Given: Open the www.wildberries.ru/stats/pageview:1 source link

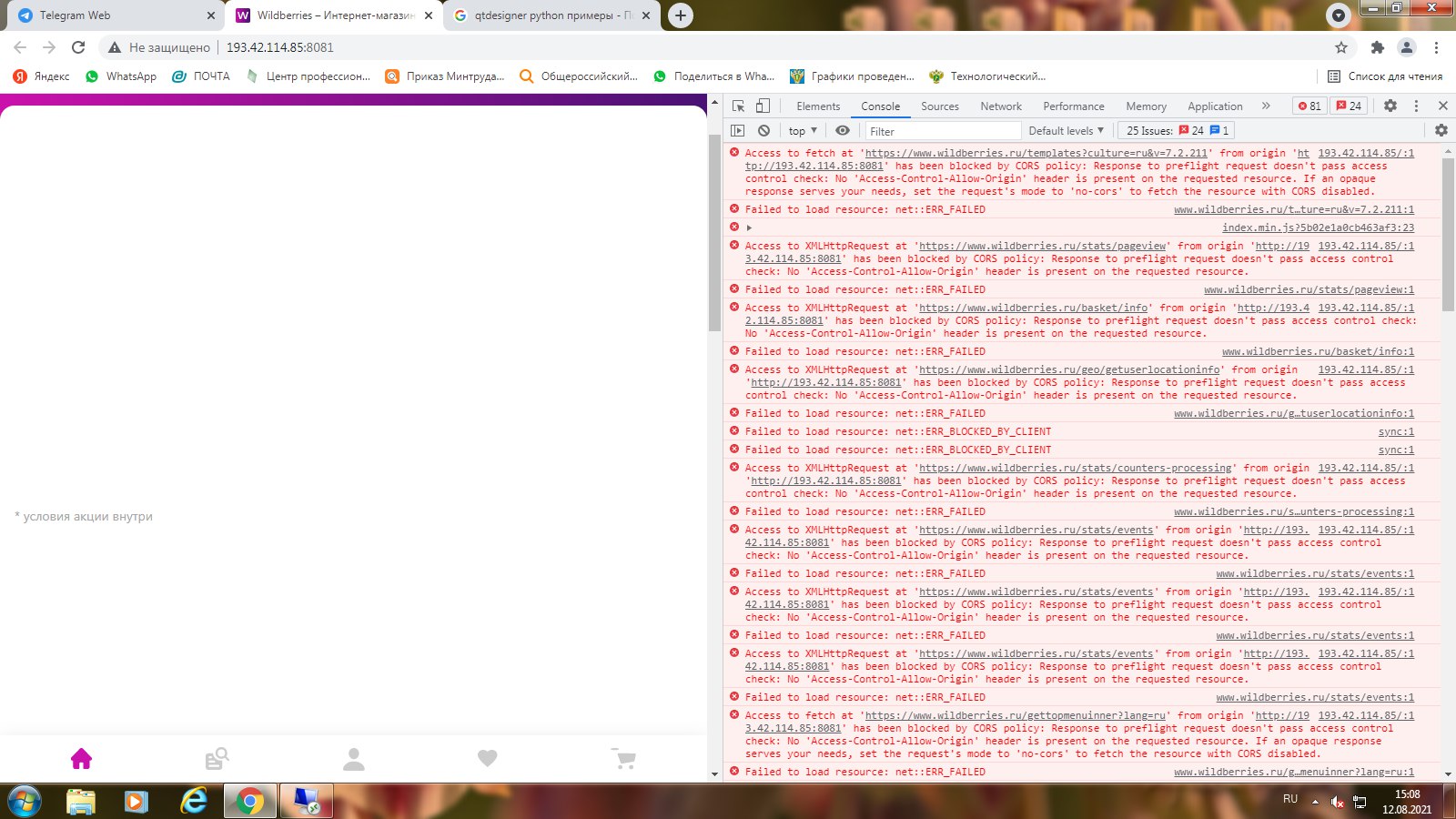Looking at the screenshot, I should (1309, 289).
